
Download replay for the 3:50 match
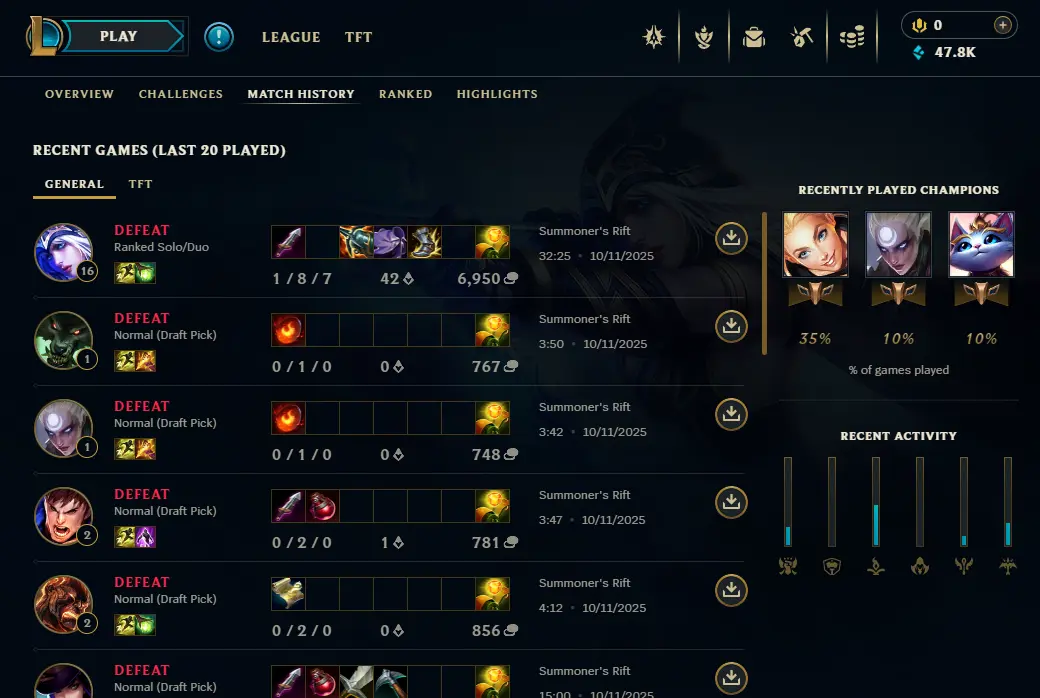(731, 326)
